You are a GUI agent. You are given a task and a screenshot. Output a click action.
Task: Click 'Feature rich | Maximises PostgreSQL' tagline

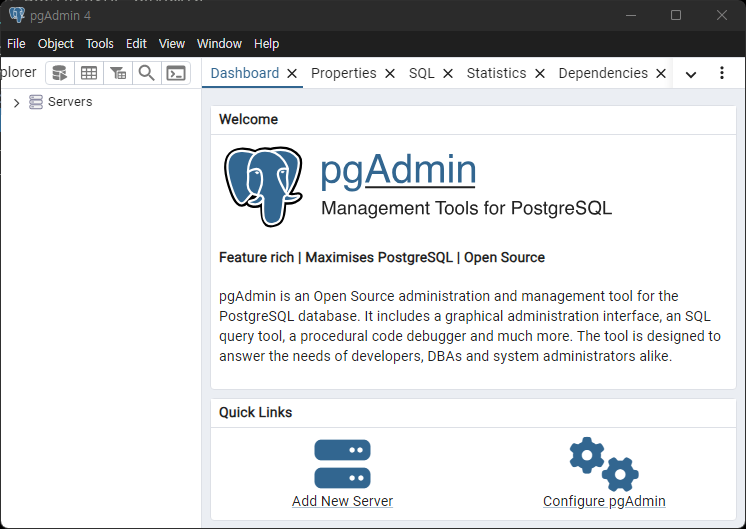pyautogui.click(x=382, y=257)
